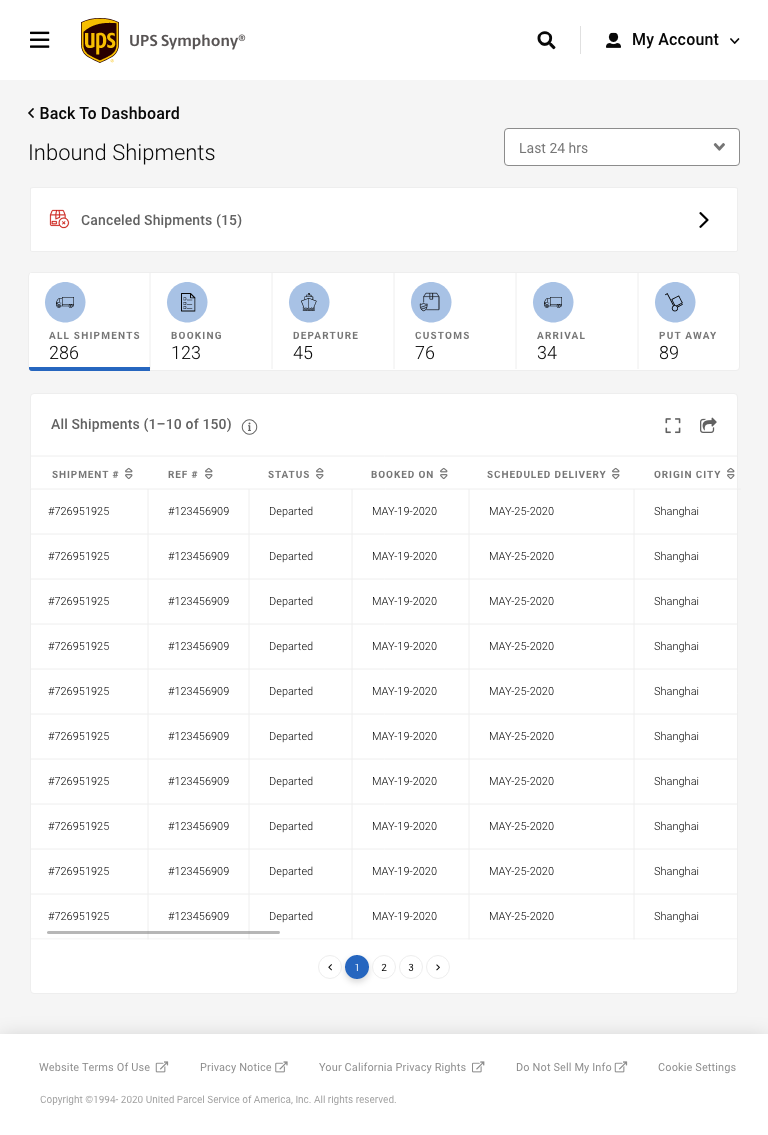Open search with the magnifier icon

(x=546, y=40)
